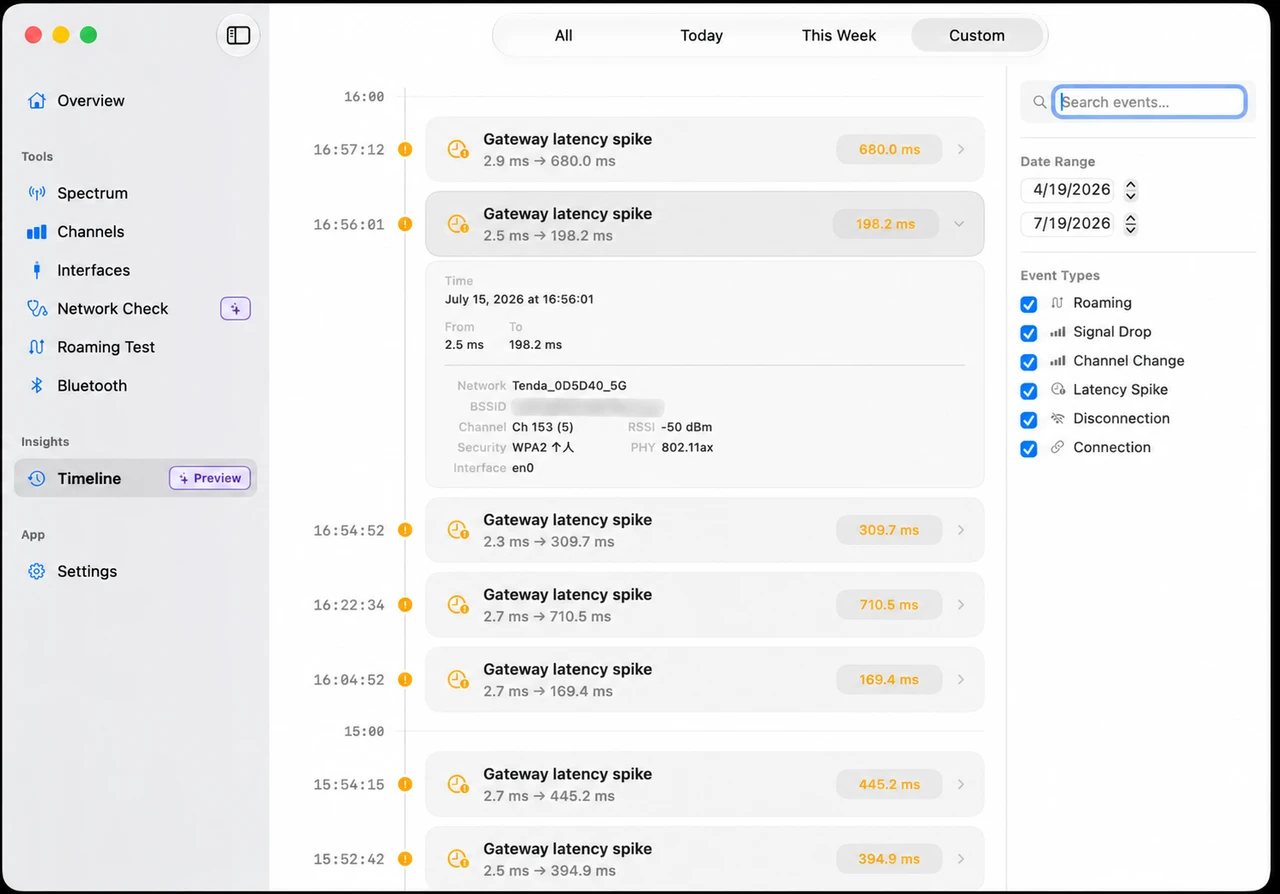Disable the Disconnection checkbox
1280x894 pixels.
pyautogui.click(x=1029, y=420)
